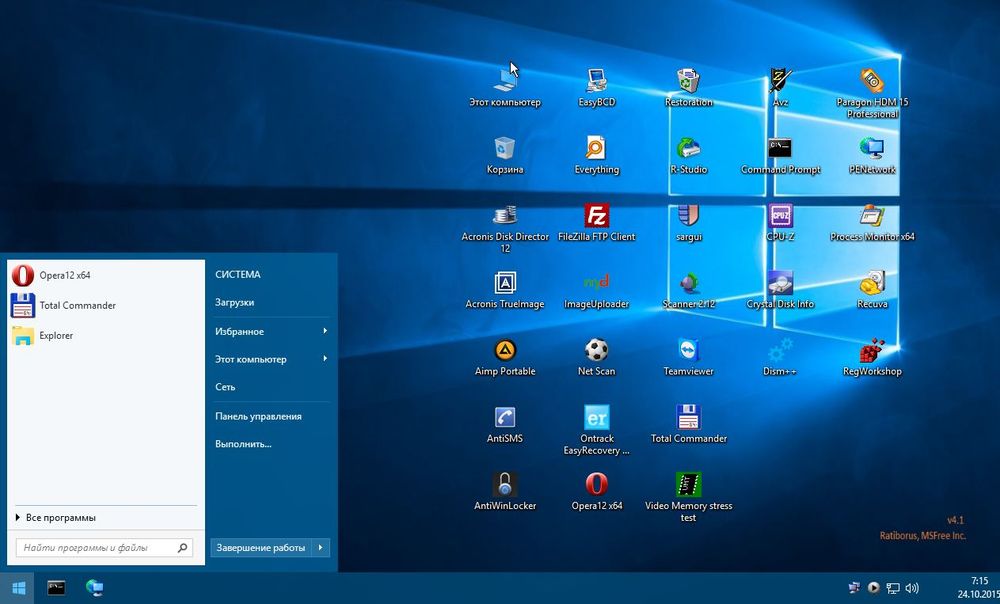The image size is (1000, 604).
Task: Open Total Commander in Start menu list
Action: click(105, 306)
